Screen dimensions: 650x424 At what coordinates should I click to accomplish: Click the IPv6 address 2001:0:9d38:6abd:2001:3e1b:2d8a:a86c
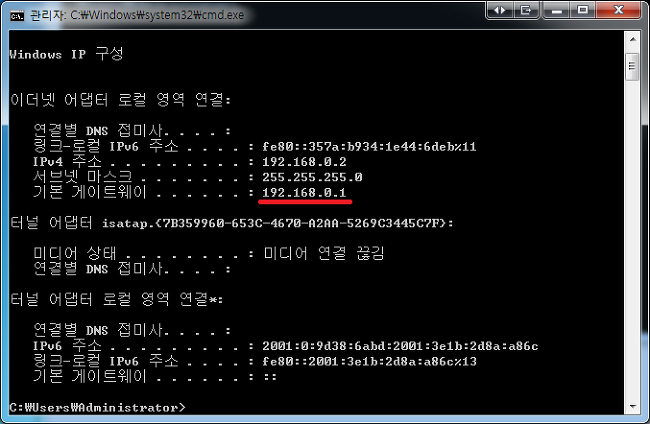click(400, 346)
